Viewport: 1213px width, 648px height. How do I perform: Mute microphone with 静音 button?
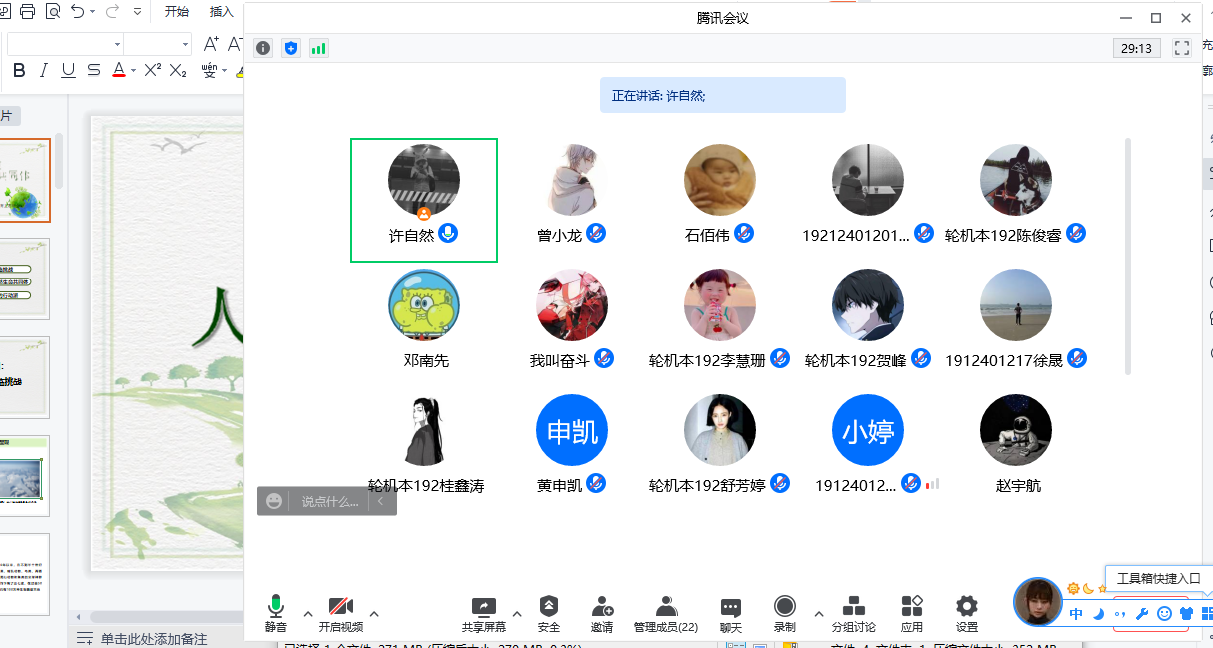pos(275,612)
